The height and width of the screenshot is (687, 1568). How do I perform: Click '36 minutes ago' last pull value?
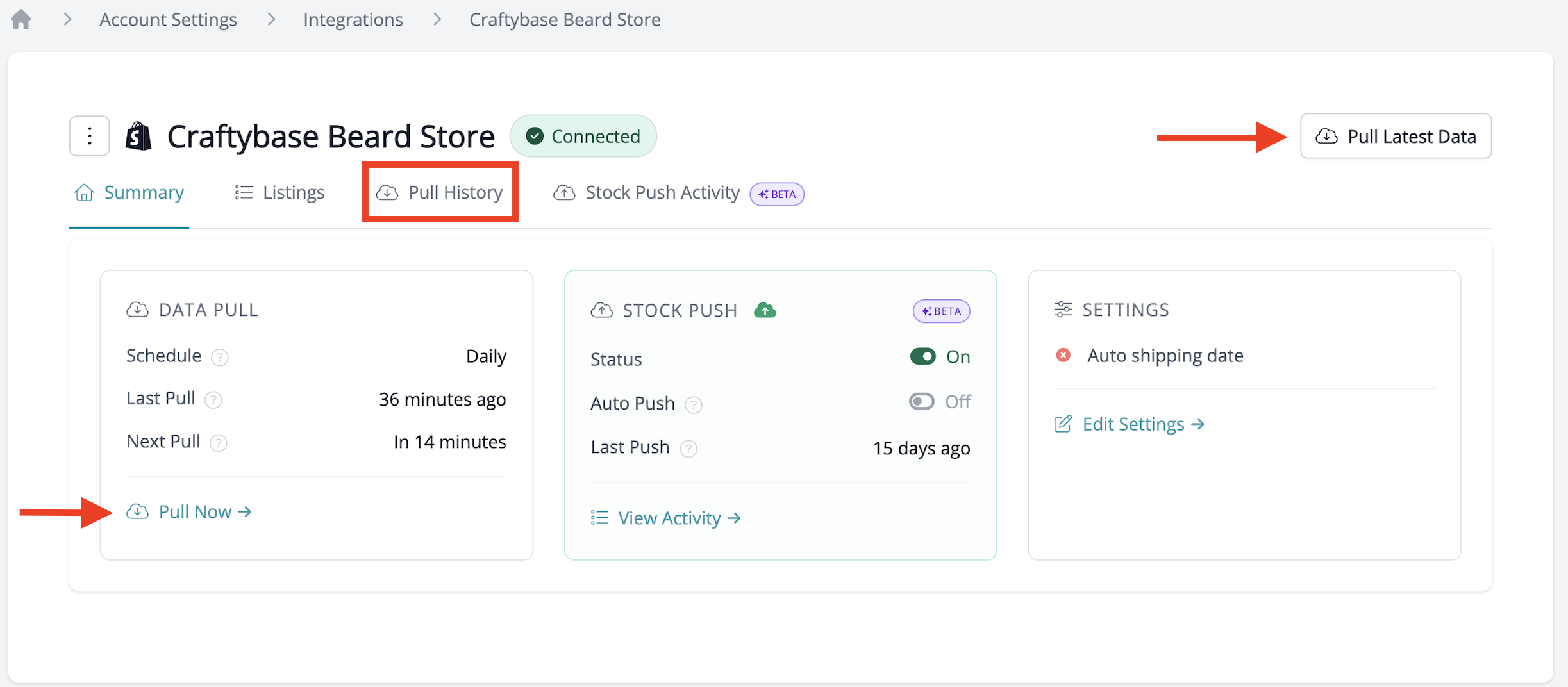442,399
